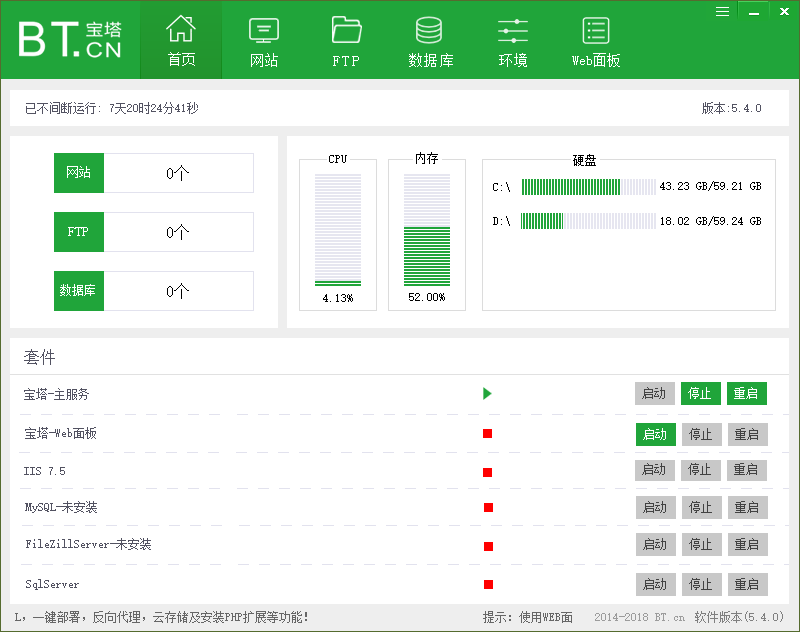Click green running indicator of 宝塔-主服务
This screenshot has width=800, height=632.
click(487, 393)
